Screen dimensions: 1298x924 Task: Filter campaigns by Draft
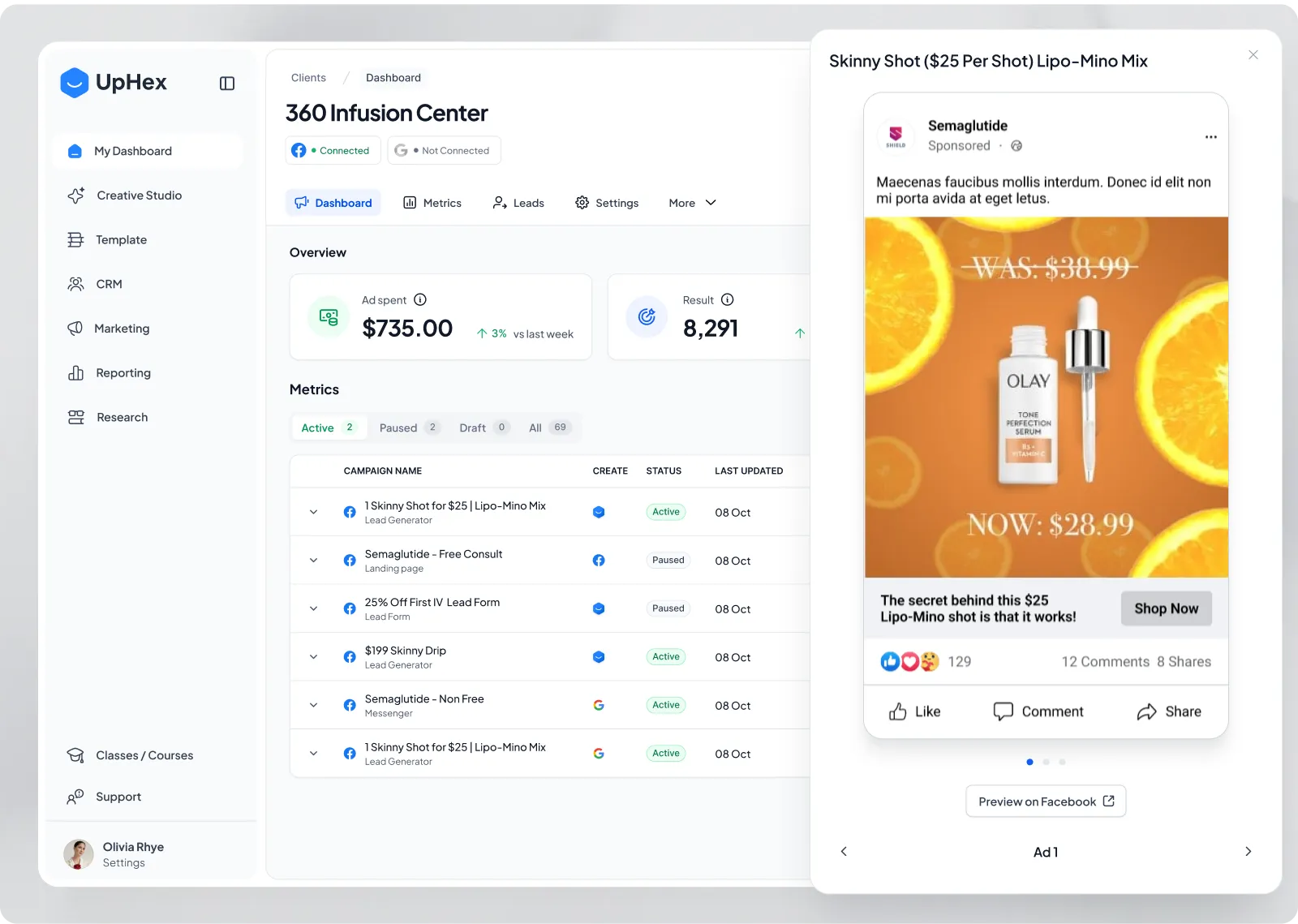pos(484,428)
